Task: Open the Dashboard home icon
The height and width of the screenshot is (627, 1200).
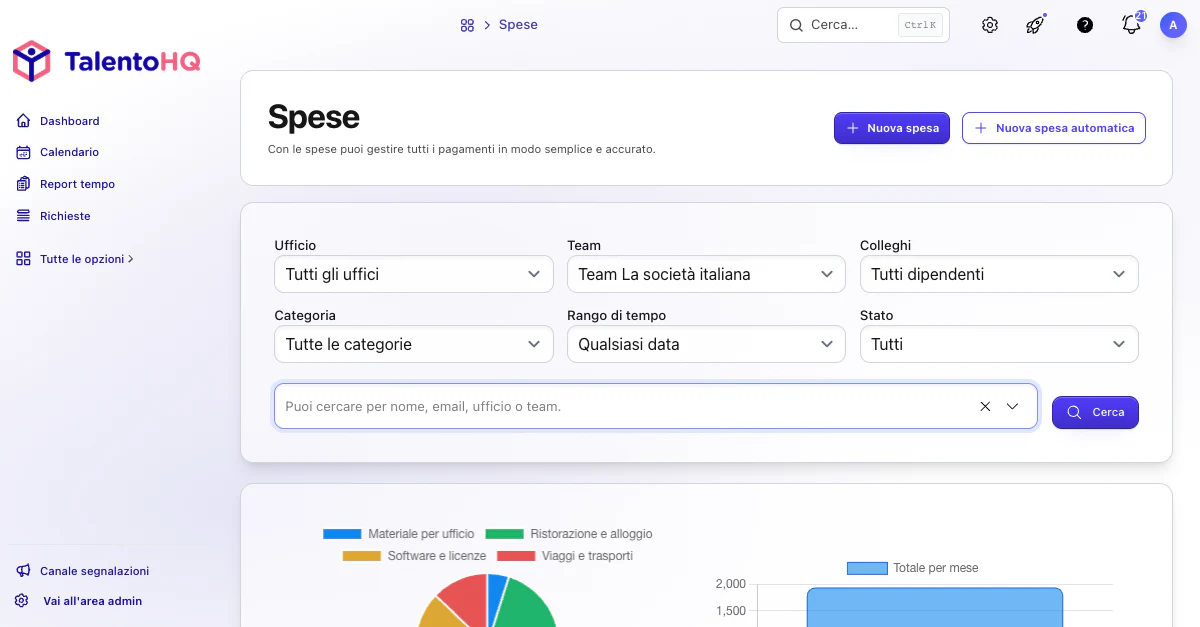Action: [x=24, y=121]
